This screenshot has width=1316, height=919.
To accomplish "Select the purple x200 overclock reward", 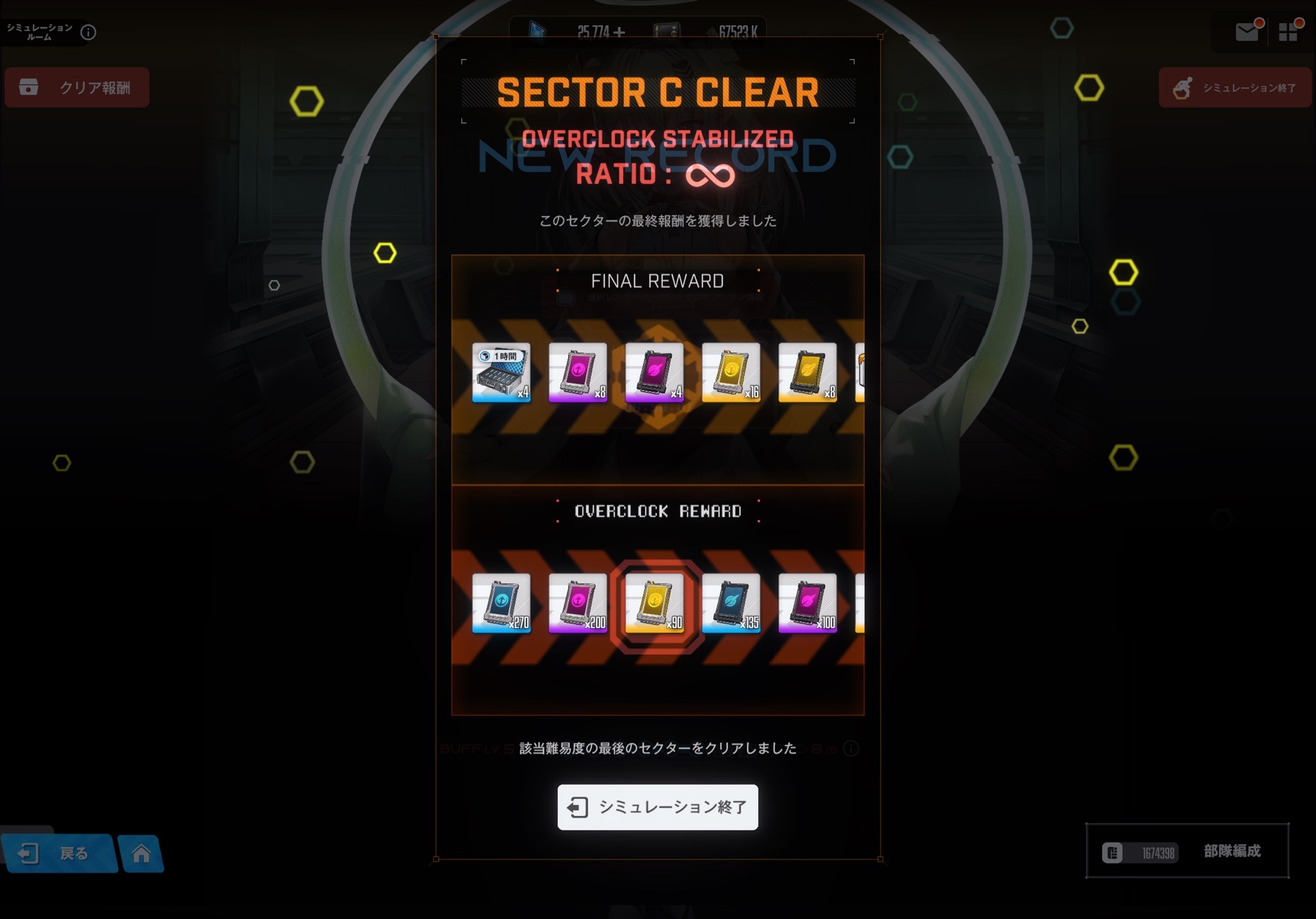I will coord(578,603).
